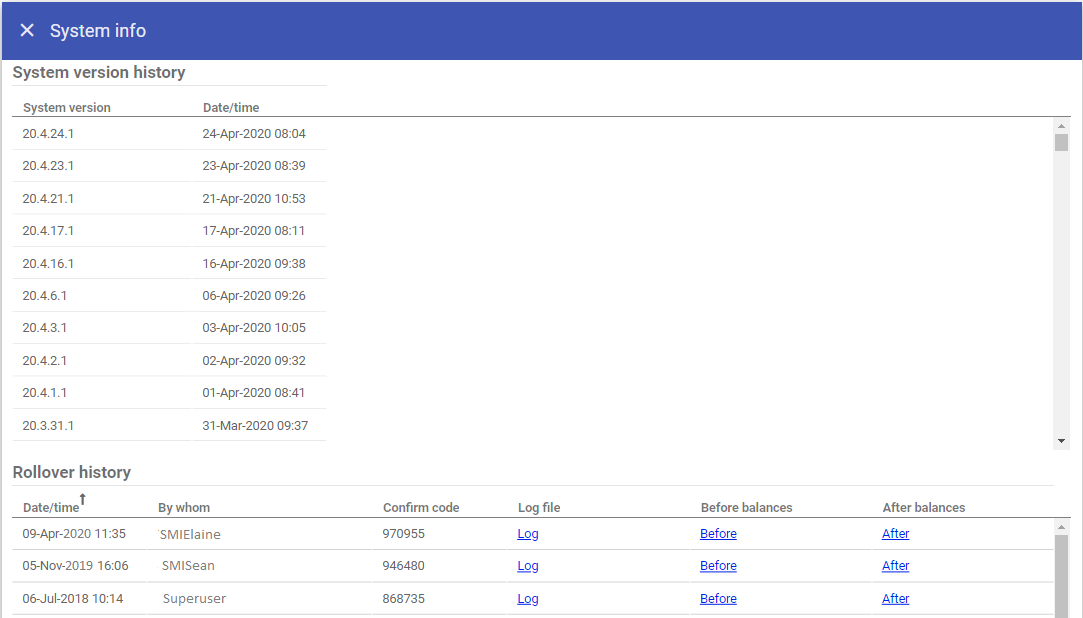1083x618 pixels.
Task: Open Log file for 06-Jul-2018 rollover
Action: (x=528, y=599)
